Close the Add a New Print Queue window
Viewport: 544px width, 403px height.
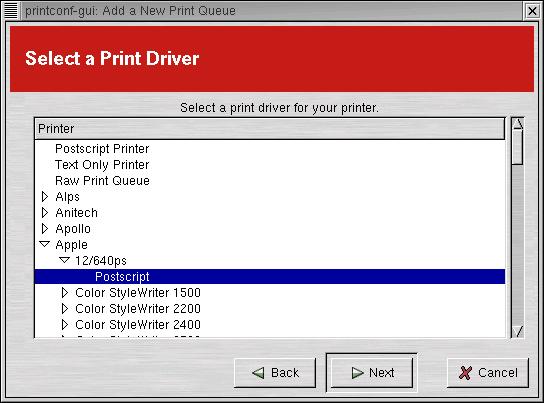click(x=532, y=11)
